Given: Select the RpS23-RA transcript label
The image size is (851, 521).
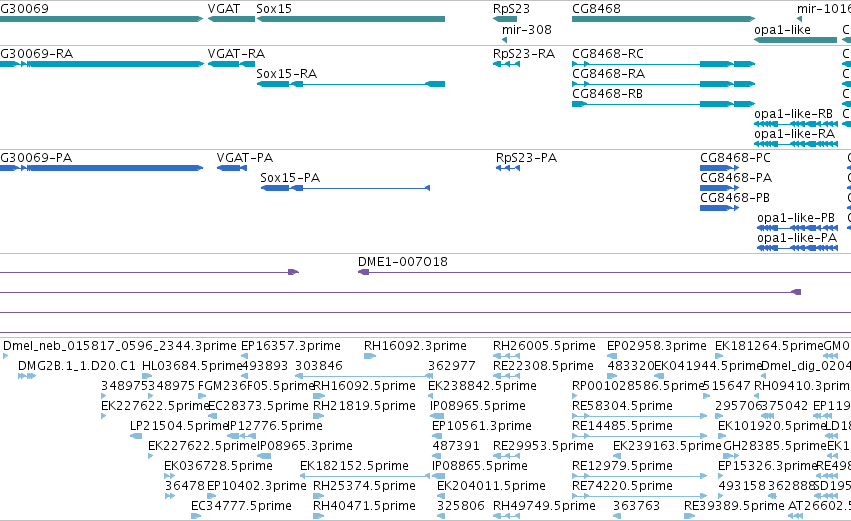Looking at the screenshot, I should point(524,54).
